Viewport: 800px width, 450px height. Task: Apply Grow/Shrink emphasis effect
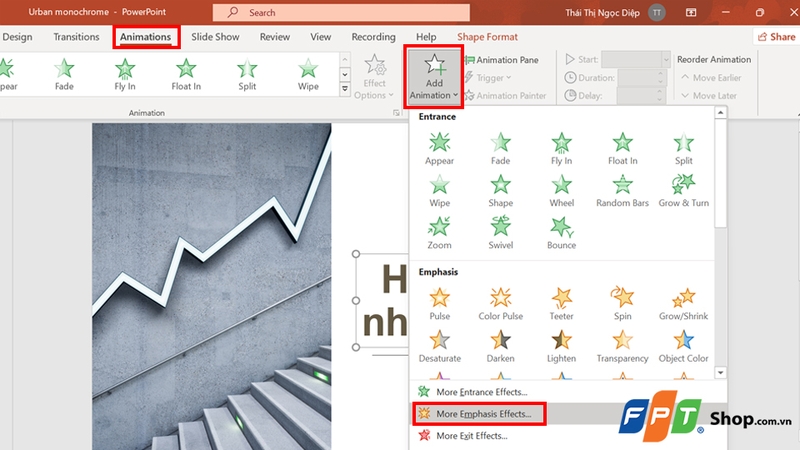click(x=684, y=304)
